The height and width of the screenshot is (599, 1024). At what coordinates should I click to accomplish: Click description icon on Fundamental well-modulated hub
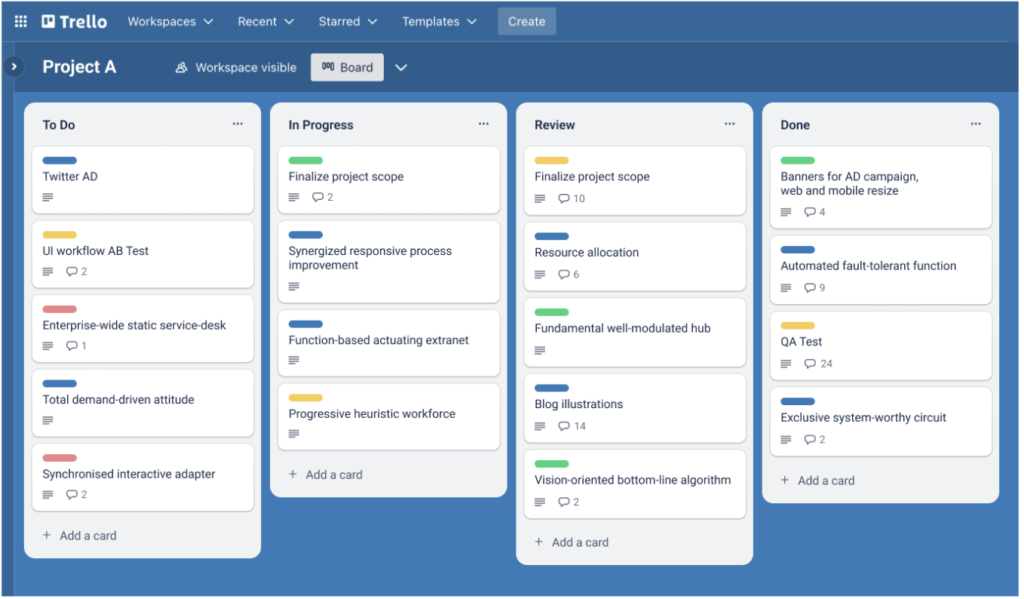click(540, 351)
